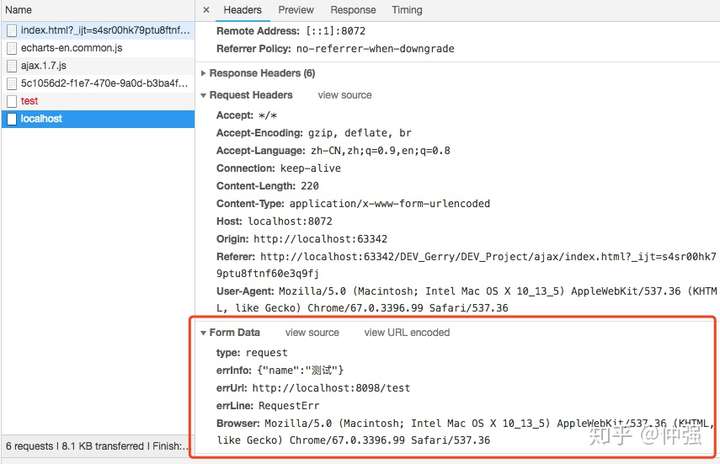Switch to the Response tab

click(x=353, y=10)
